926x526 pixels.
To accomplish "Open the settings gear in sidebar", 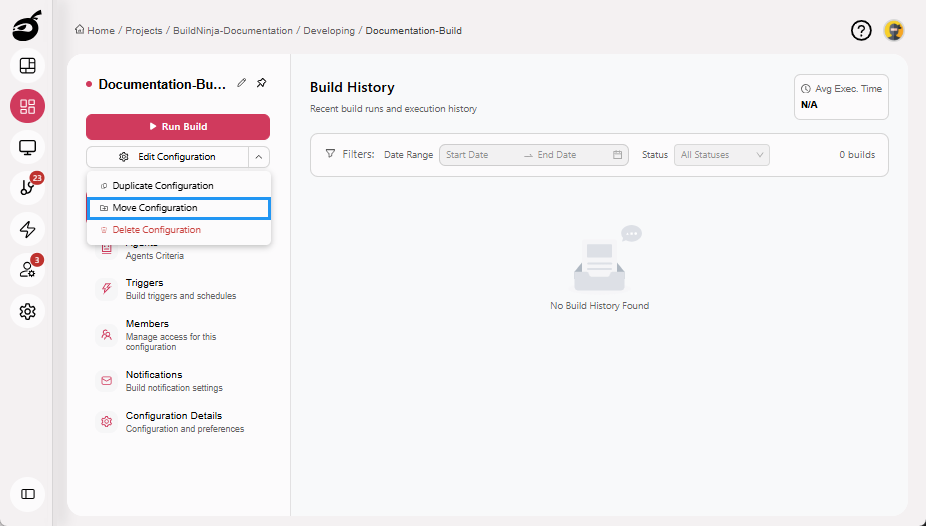I will [28, 311].
